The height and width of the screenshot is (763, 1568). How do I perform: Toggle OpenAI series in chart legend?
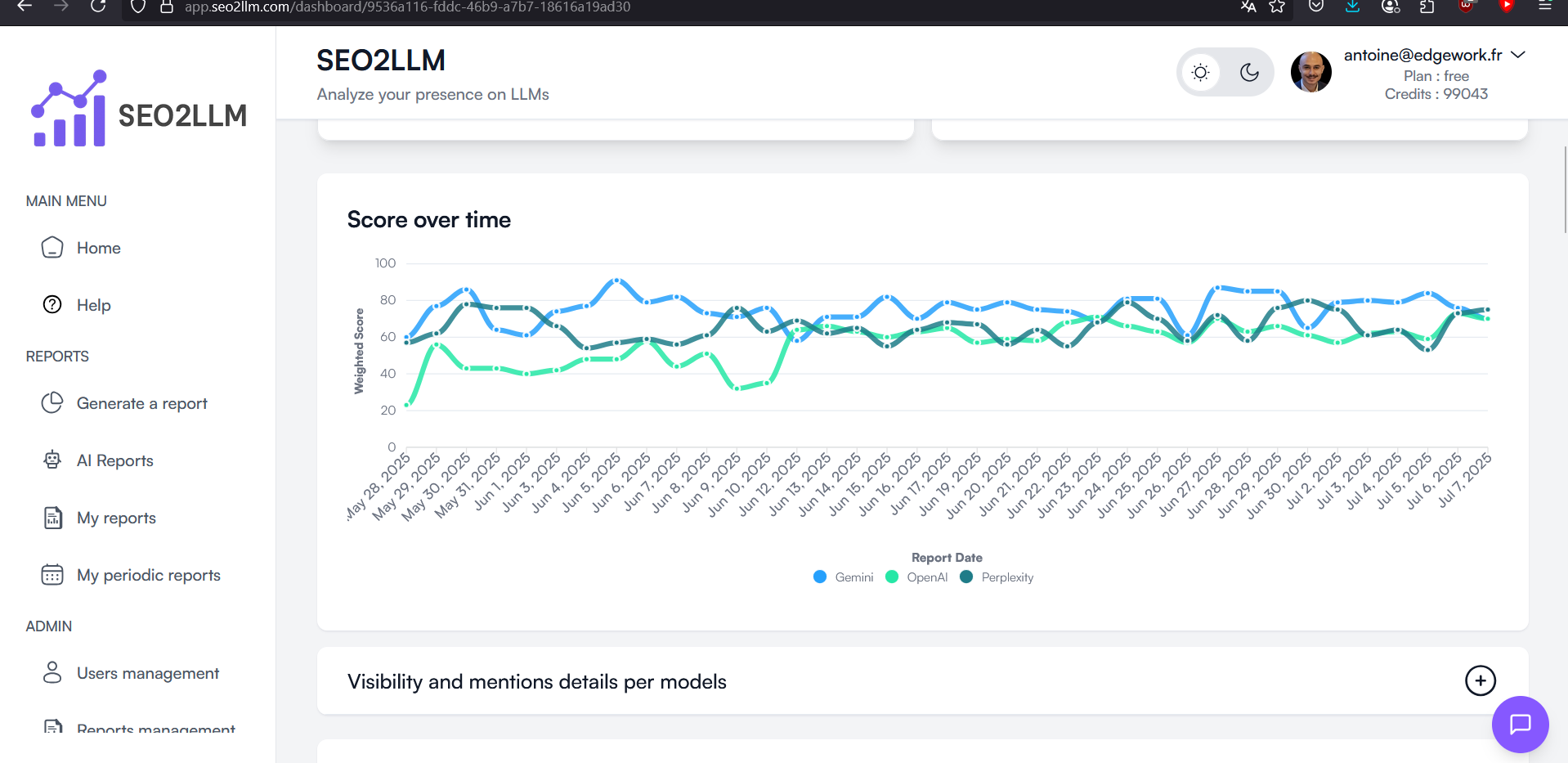point(916,577)
